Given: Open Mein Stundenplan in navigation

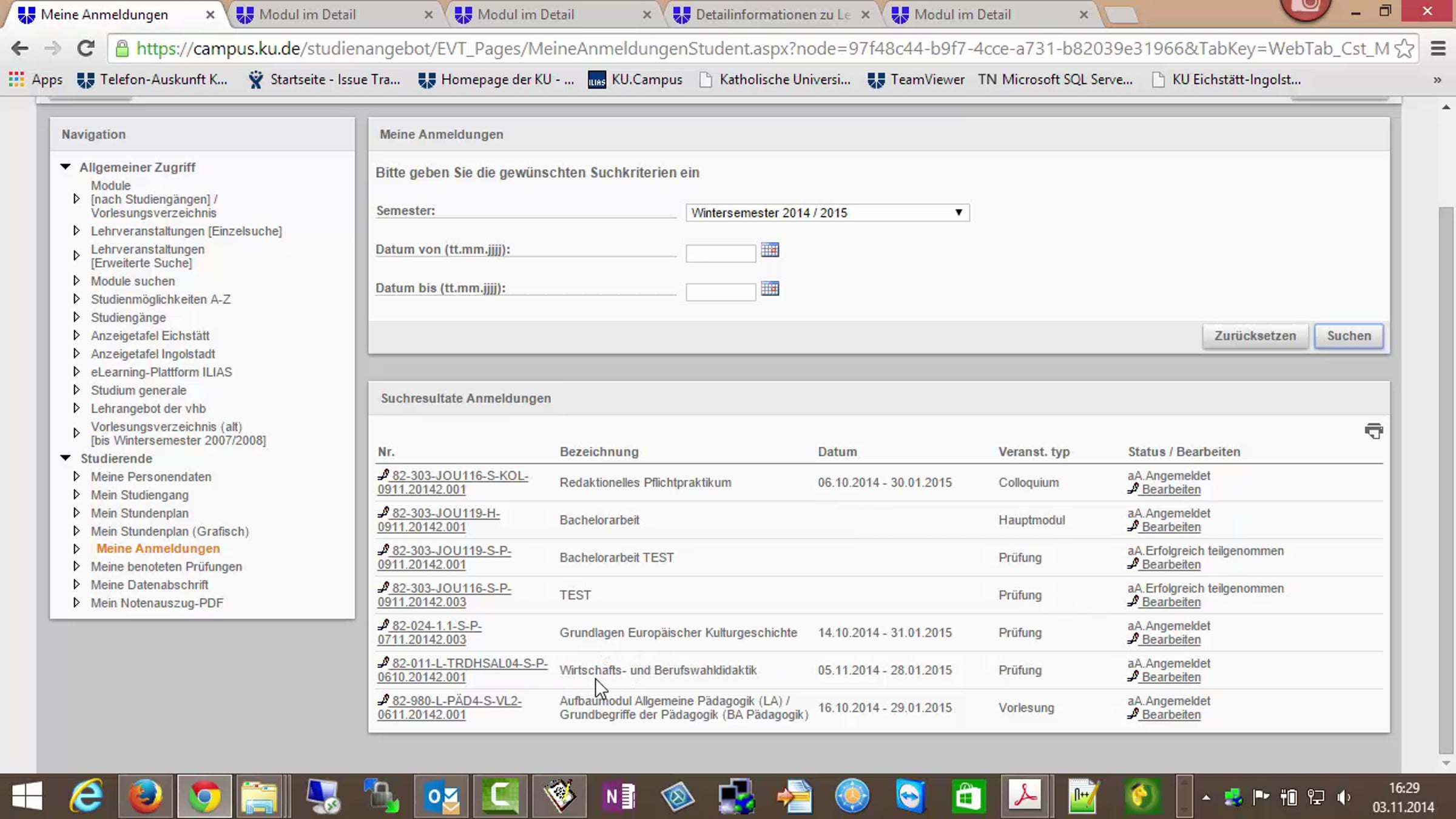Looking at the screenshot, I should [140, 513].
